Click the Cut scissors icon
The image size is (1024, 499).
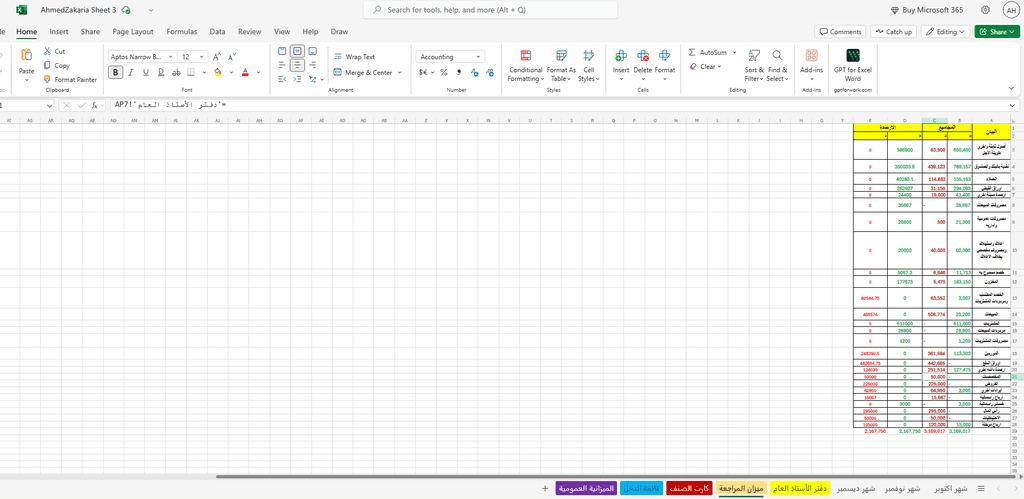click(x=48, y=51)
